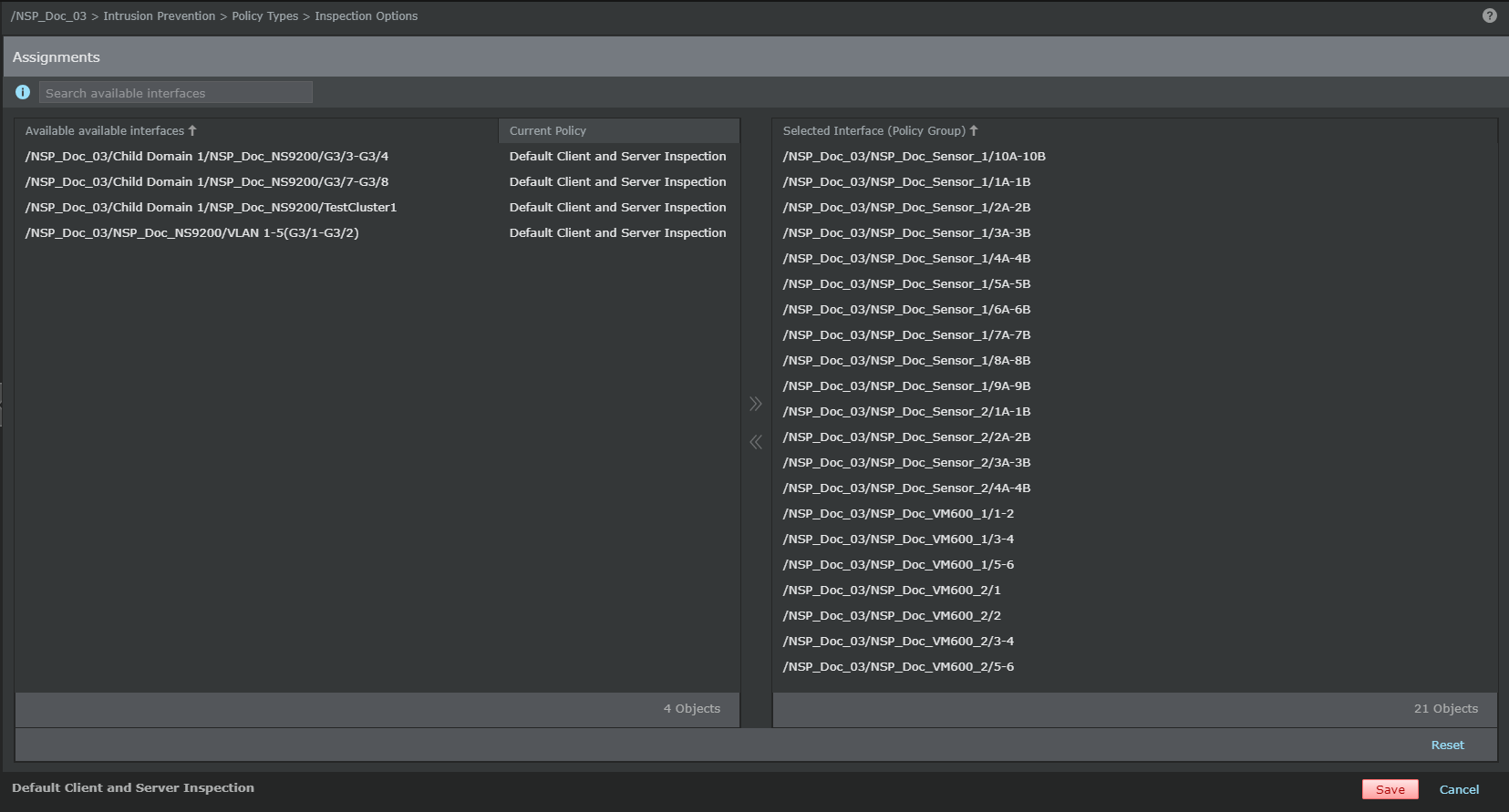
Task: Focus the Search available interfaces field
Action: pos(175,92)
